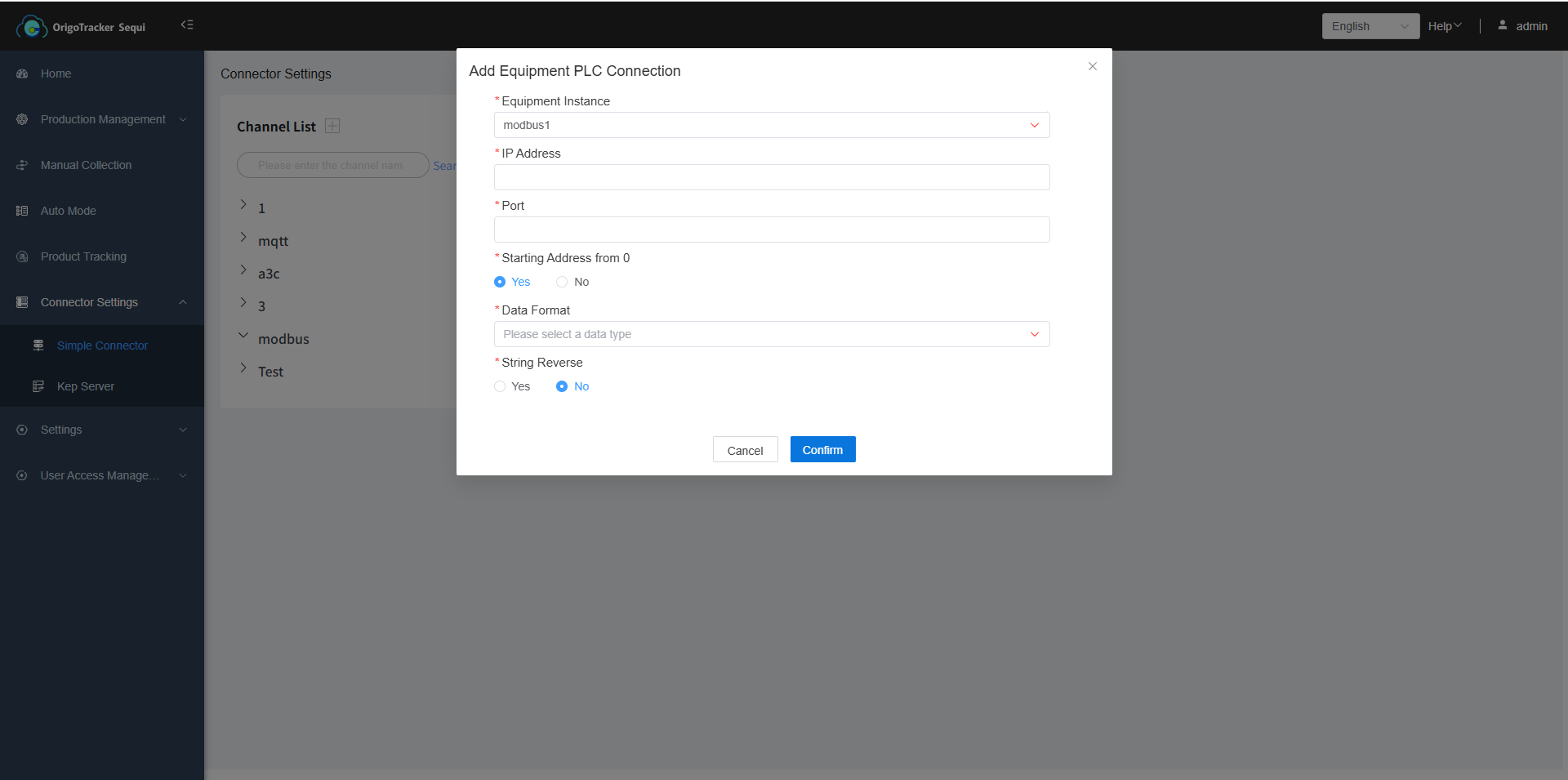Screen dimensions: 1568x780
Task: Open Simple Connector menu item
Action: [102, 345]
